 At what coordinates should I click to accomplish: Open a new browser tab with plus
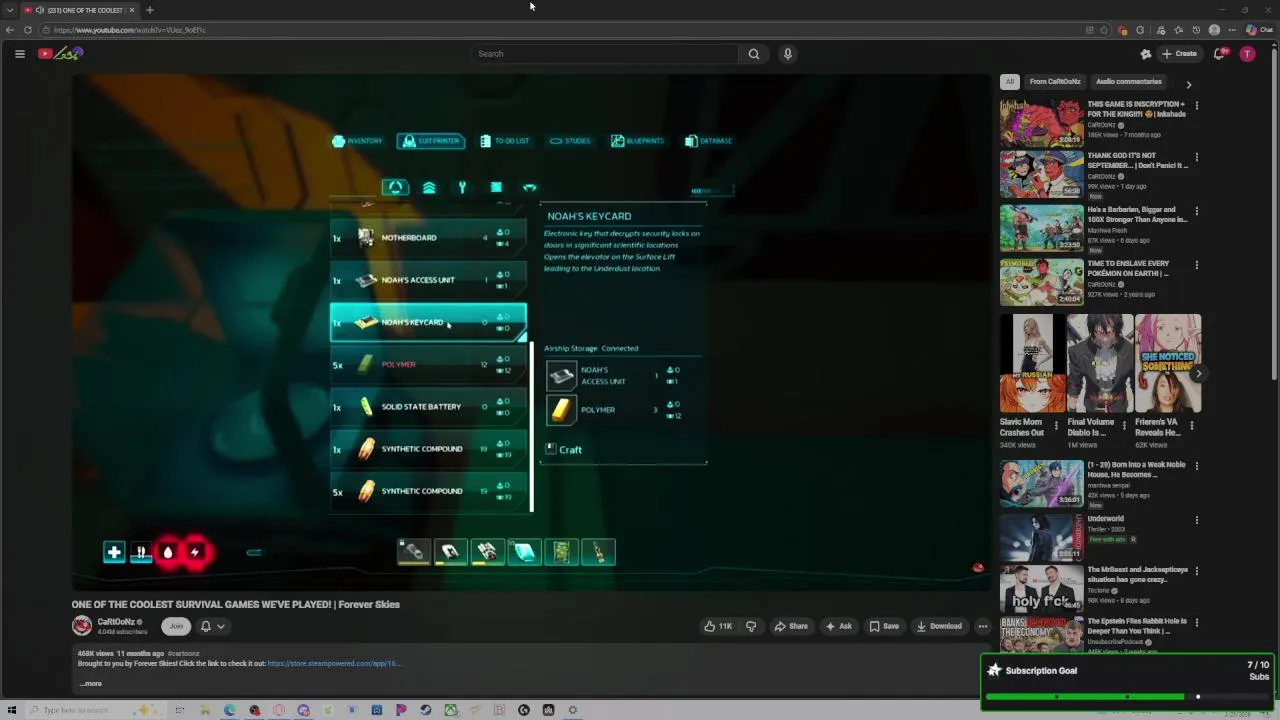149,10
